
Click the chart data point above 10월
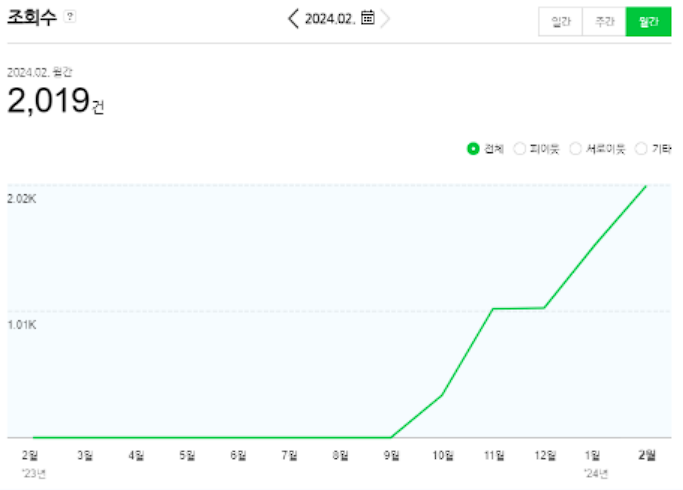coord(441,395)
